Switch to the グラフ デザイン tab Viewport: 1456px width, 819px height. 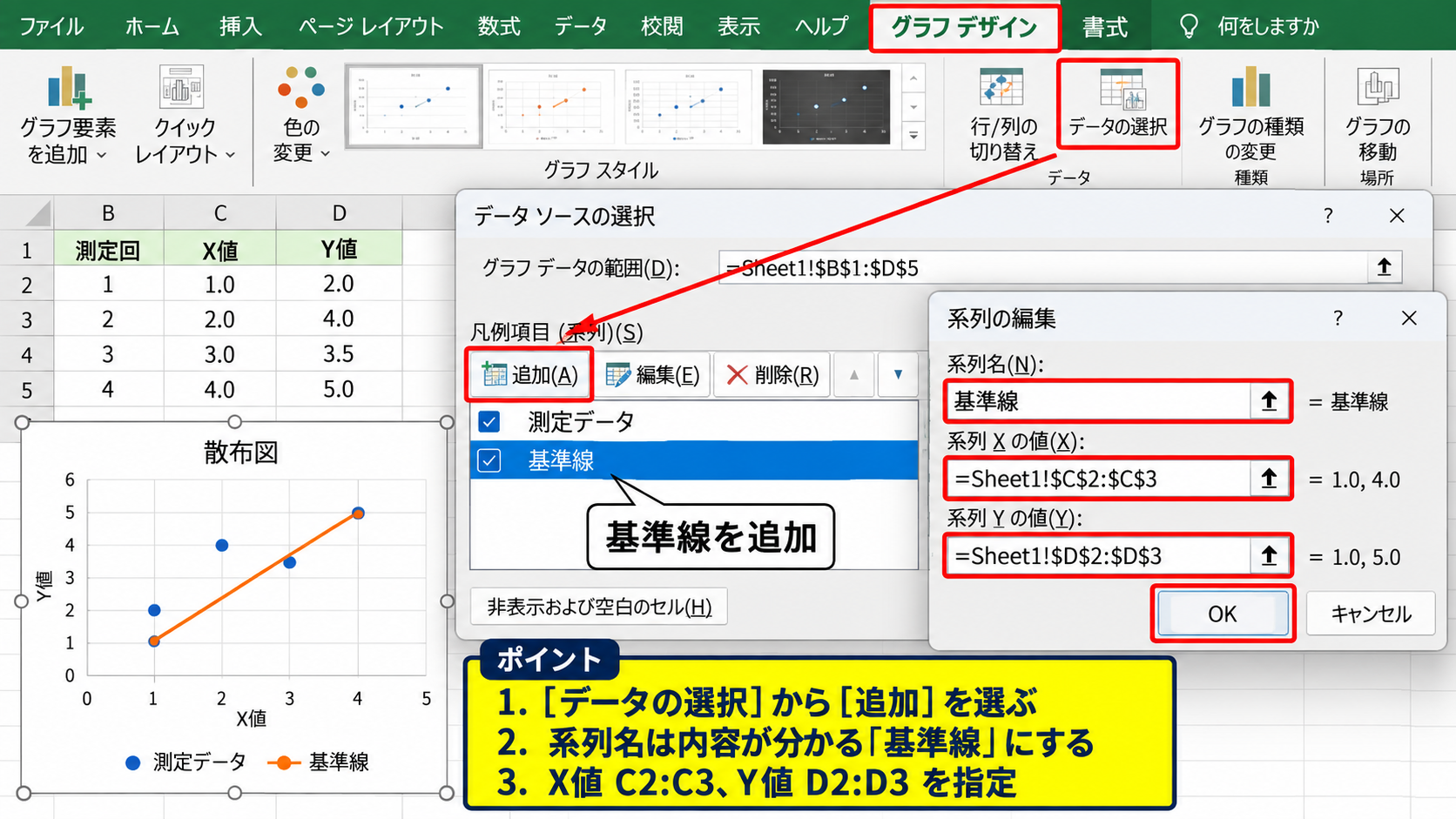coord(964,27)
